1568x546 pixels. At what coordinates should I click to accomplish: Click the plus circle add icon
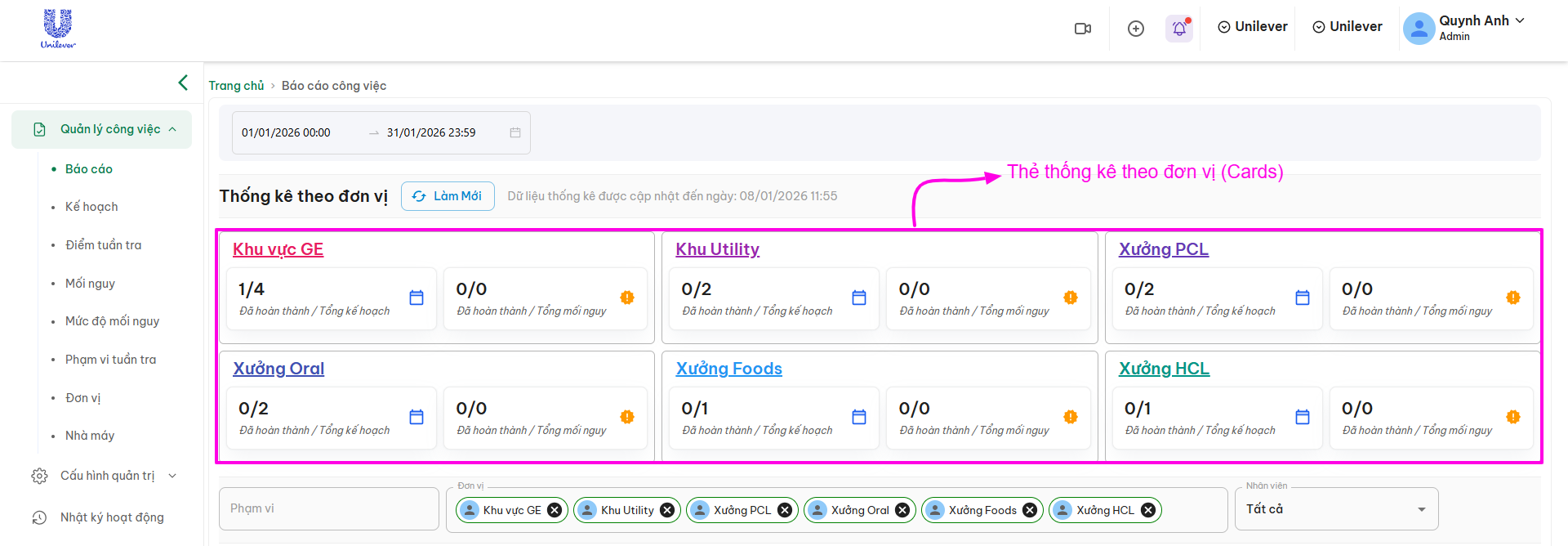(1135, 29)
